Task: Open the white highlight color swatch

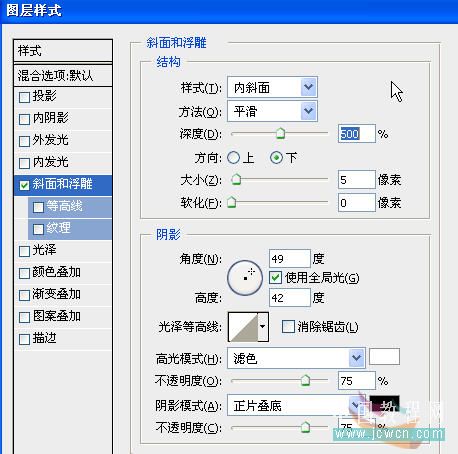Action: [384, 357]
